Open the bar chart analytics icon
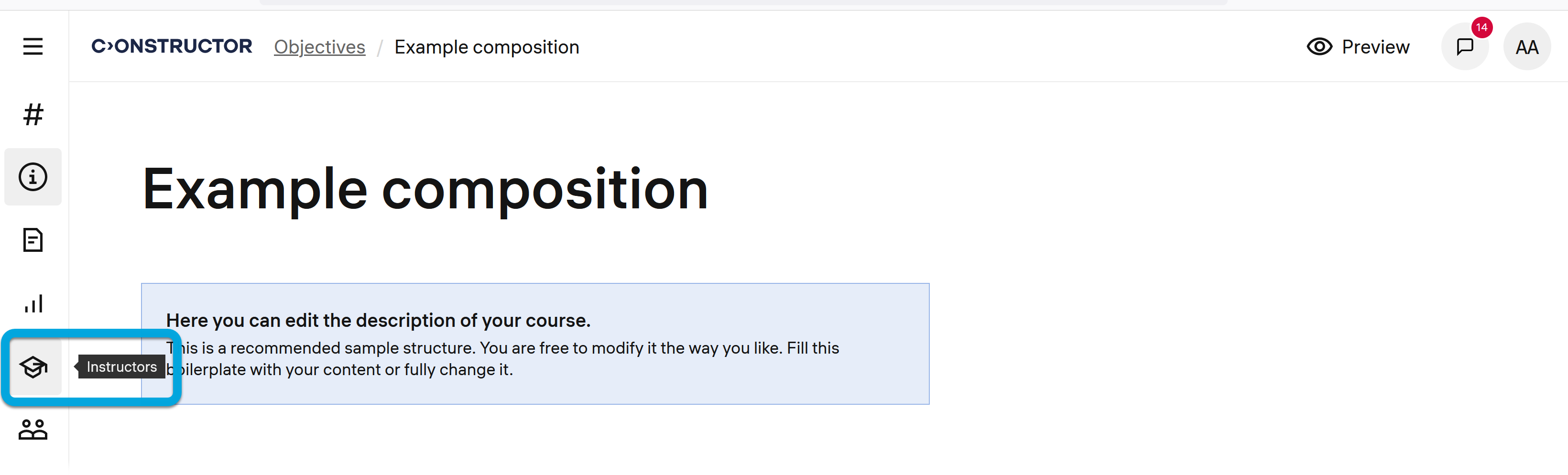Viewport: 1568px width, 475px height. click(x=33, y=303)
